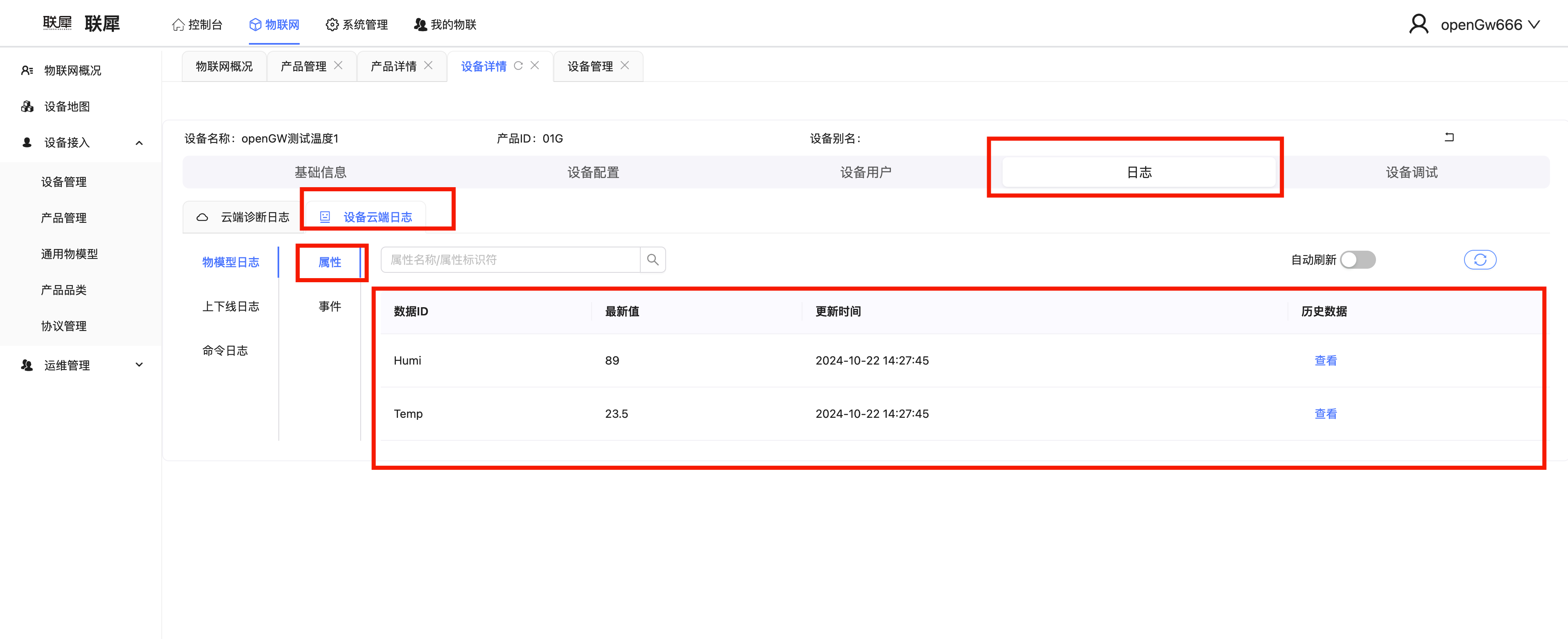Open 系统管理 in top navigation
The height and width of the screenshot is (639, 1568).
357,25
